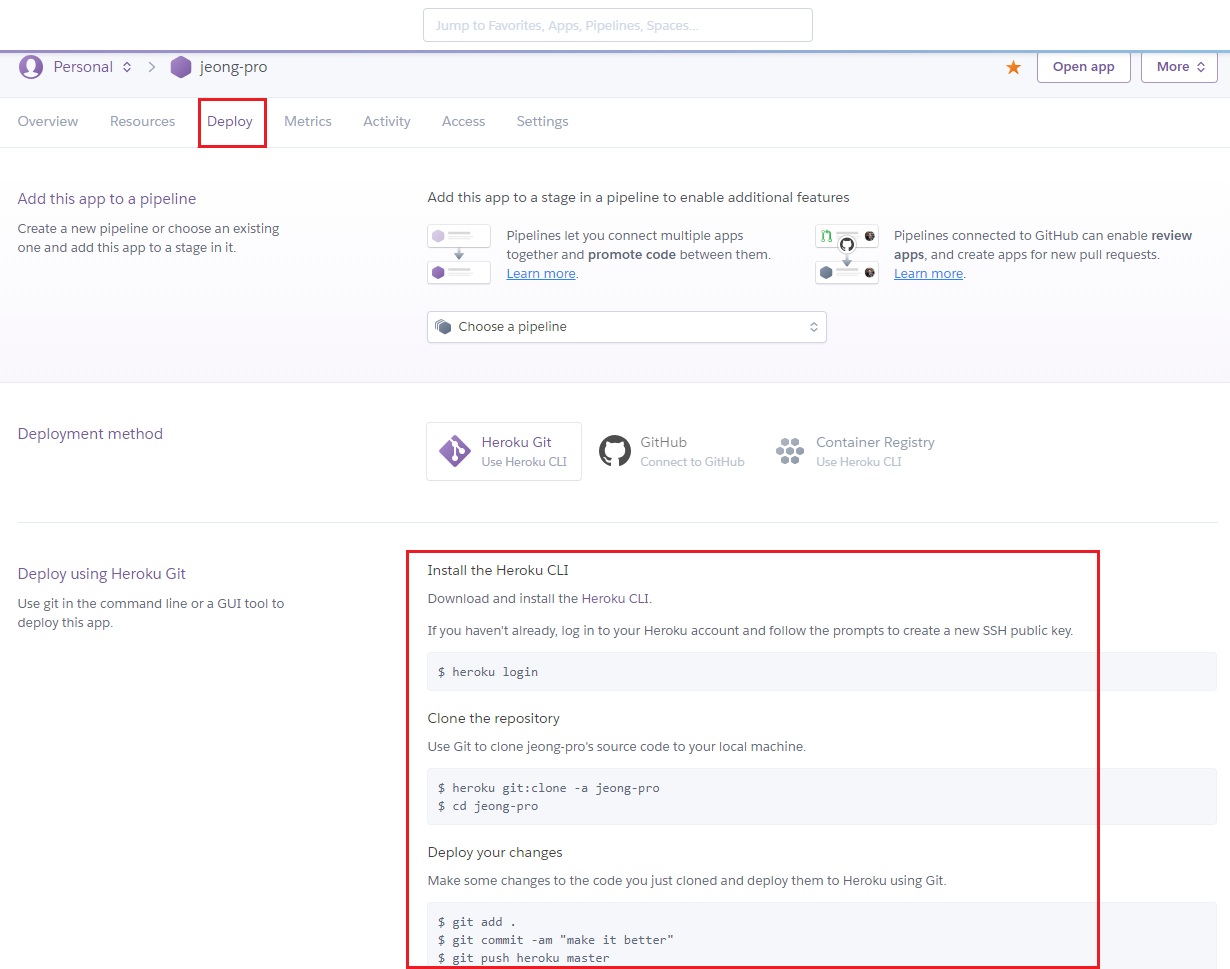The width and height of the screenshot is (1230, 969).
Task: Click the git push heroku master command
Action: [524, 958]
